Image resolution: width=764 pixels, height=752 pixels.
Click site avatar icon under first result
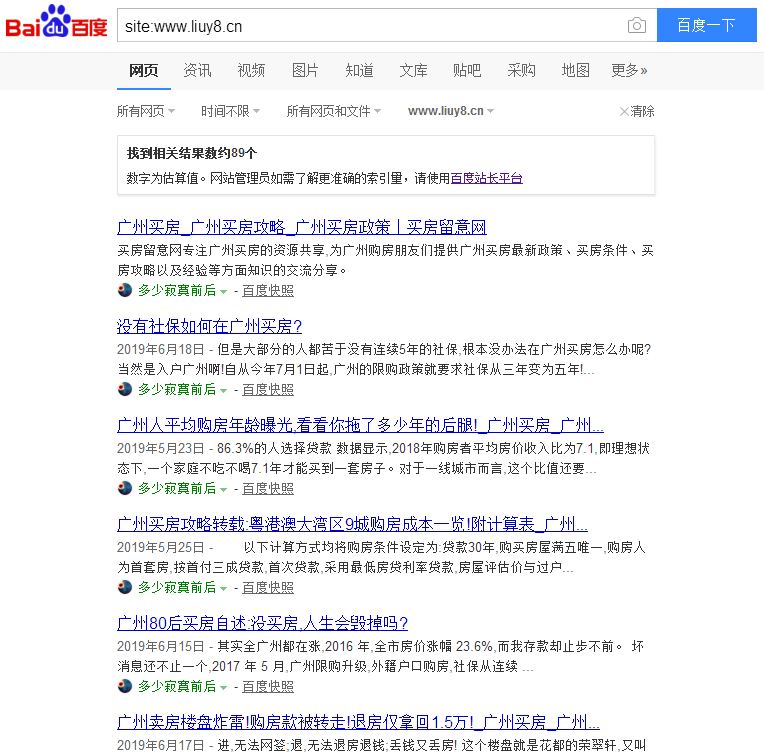click(125, 290)
